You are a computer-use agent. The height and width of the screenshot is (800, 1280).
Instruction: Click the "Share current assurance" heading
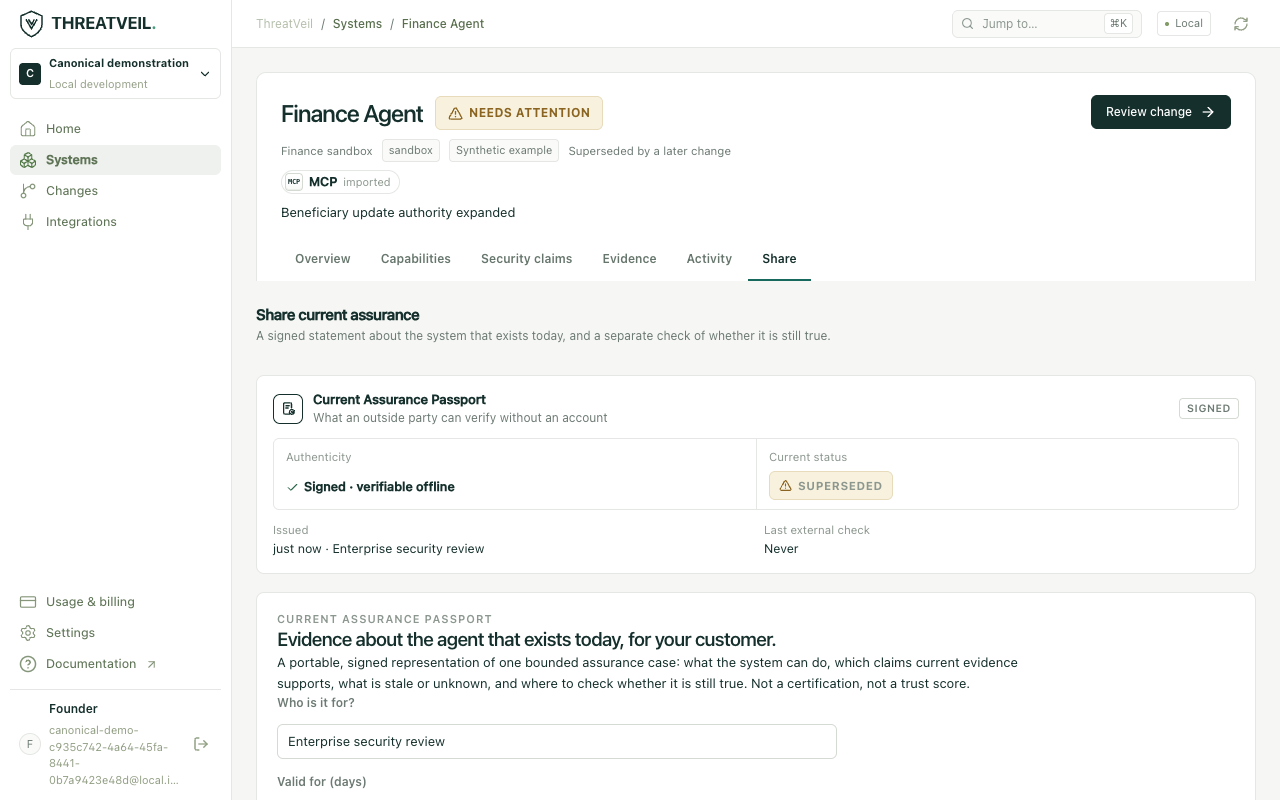338,315
